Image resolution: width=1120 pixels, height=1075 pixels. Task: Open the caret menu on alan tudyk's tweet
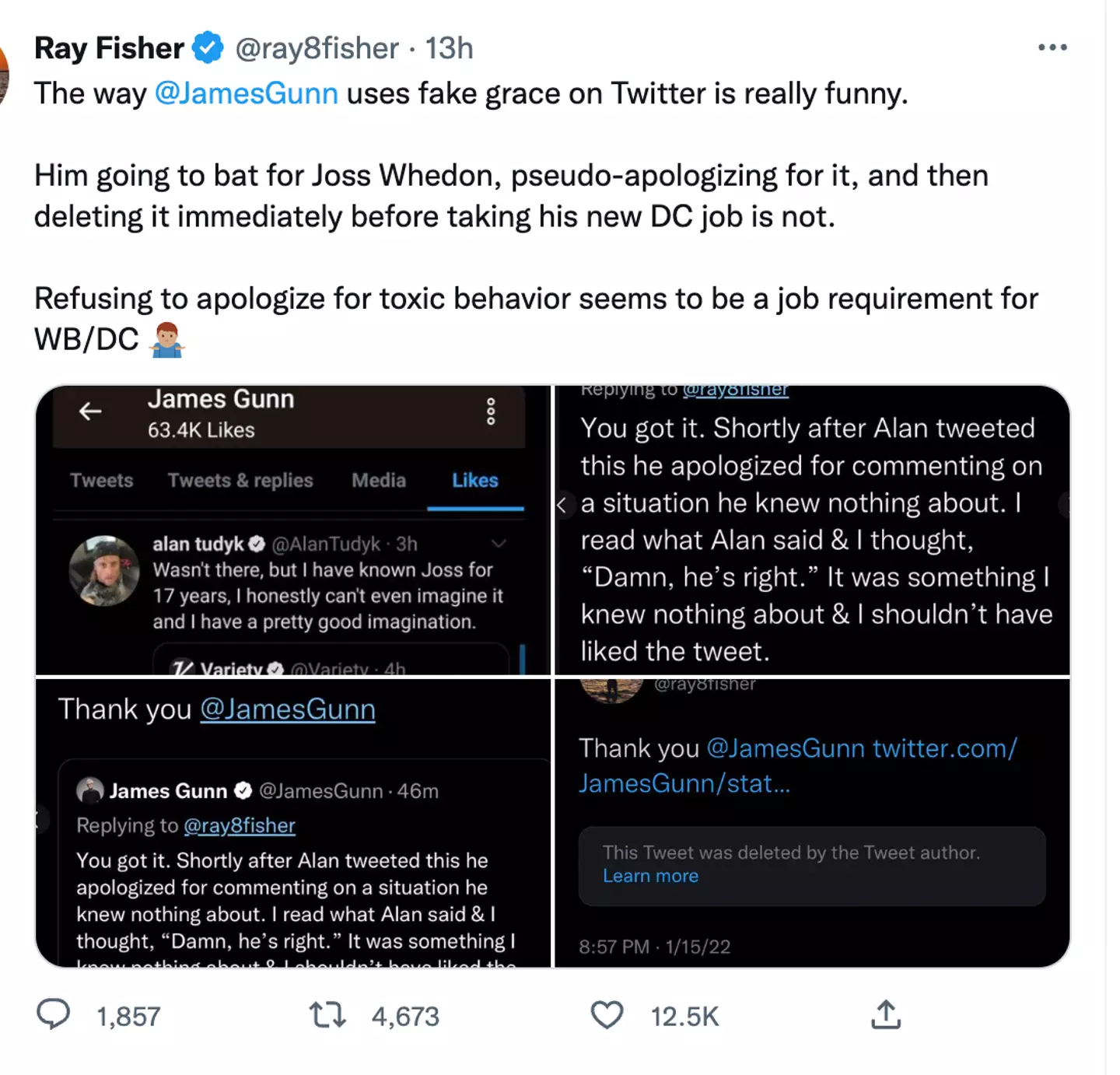click(500, 544)
